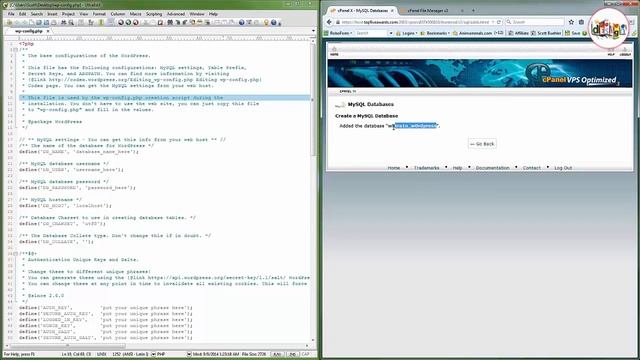This screenshot has height=360, width=640.
Task: Click the Contact footer link
Action: pos(531,168)
